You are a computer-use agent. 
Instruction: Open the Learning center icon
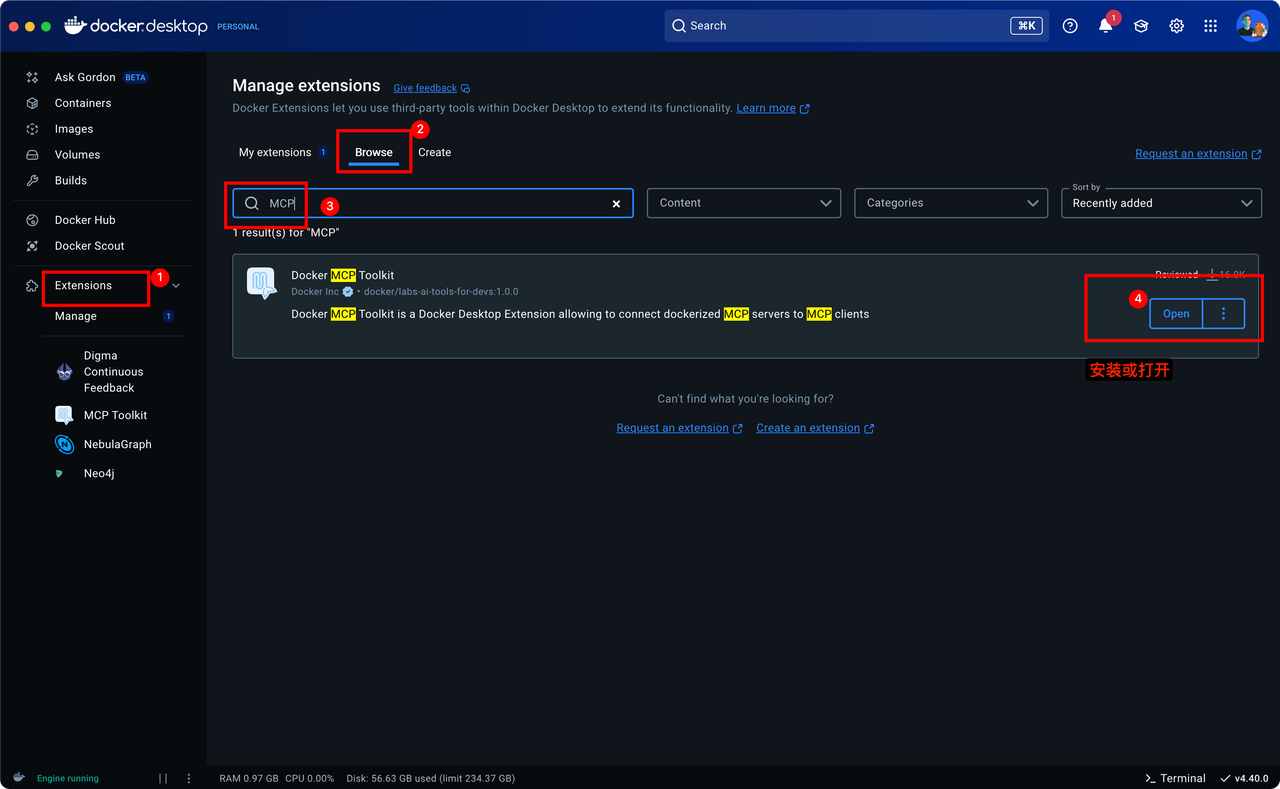pos(1141,26)
